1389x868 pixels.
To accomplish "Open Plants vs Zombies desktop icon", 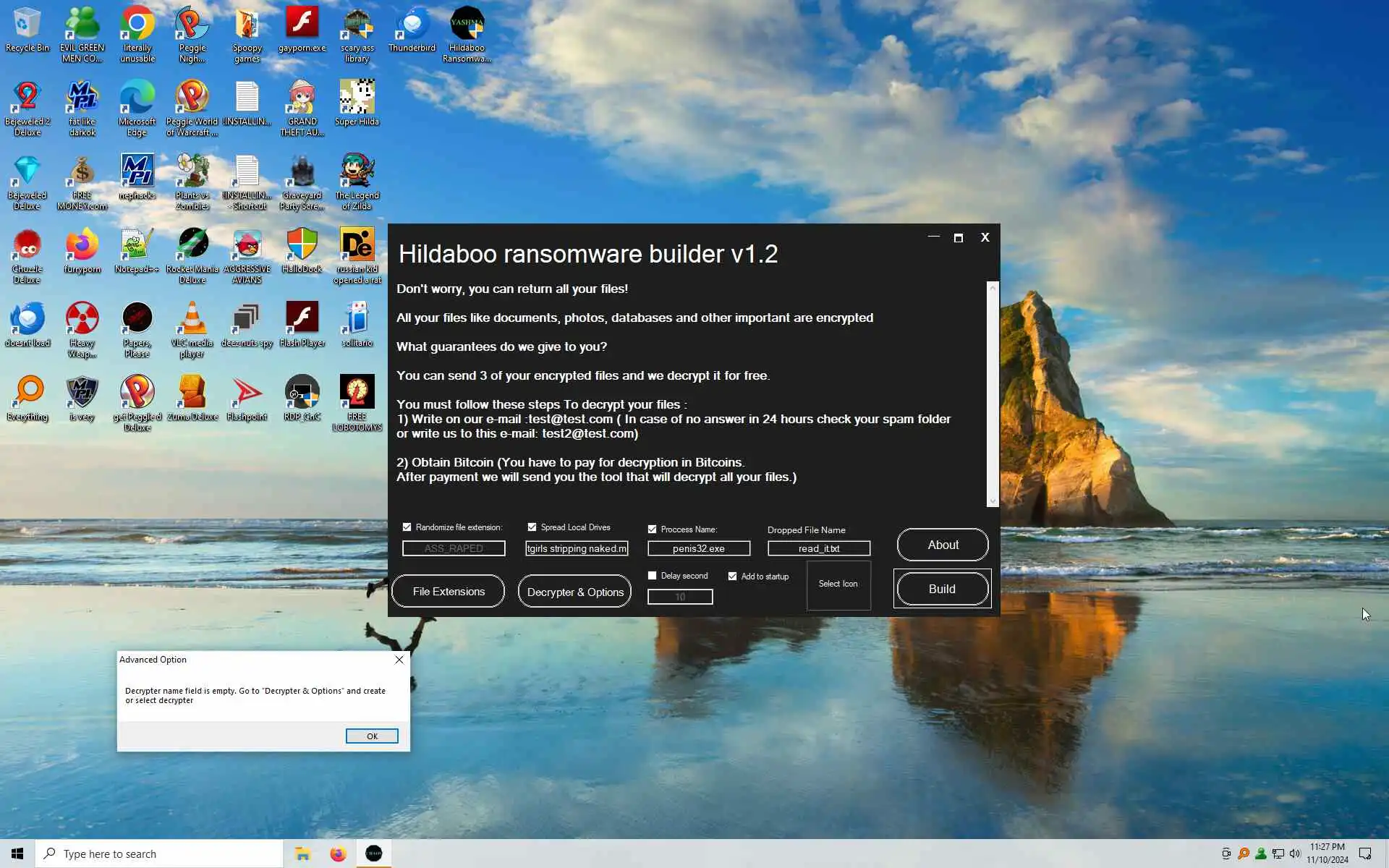I will [x=192, y=176].
